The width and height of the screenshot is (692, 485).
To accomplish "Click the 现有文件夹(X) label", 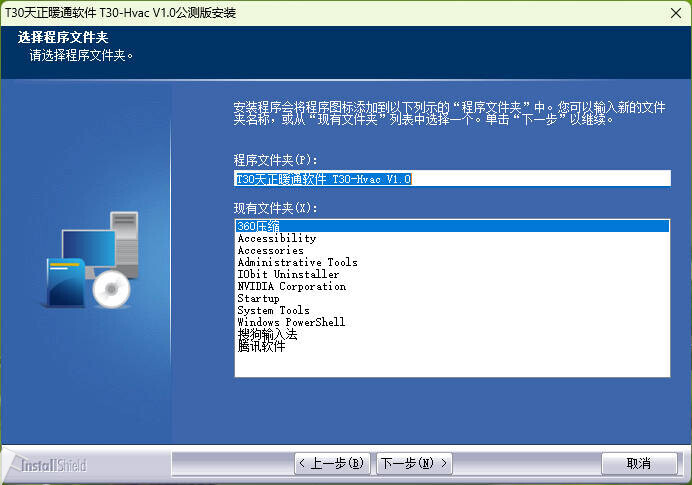I will (x=275, y=208).
